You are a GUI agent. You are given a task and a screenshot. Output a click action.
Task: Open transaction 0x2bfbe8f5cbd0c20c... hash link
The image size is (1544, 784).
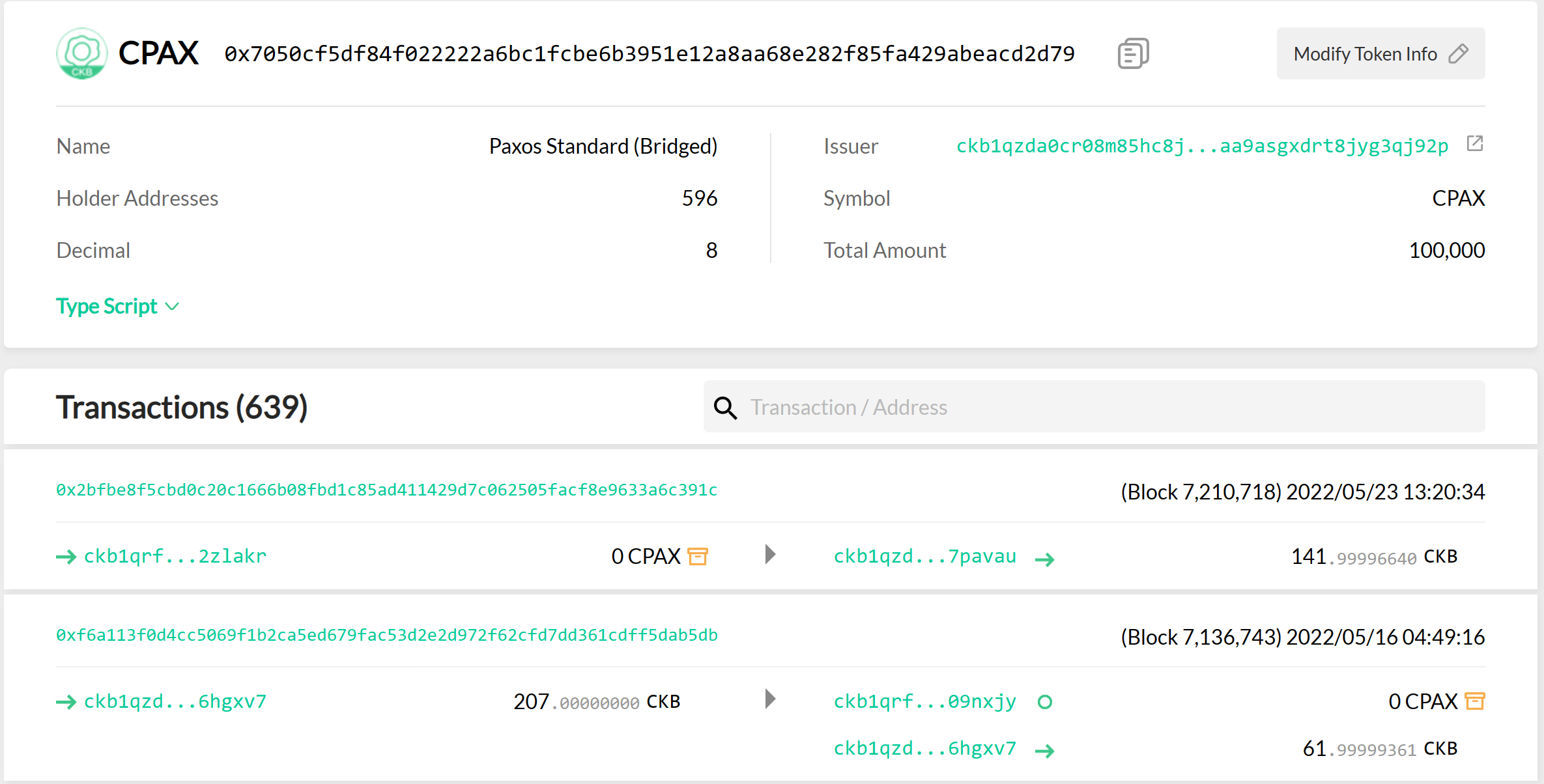click(x=387, y=490)
